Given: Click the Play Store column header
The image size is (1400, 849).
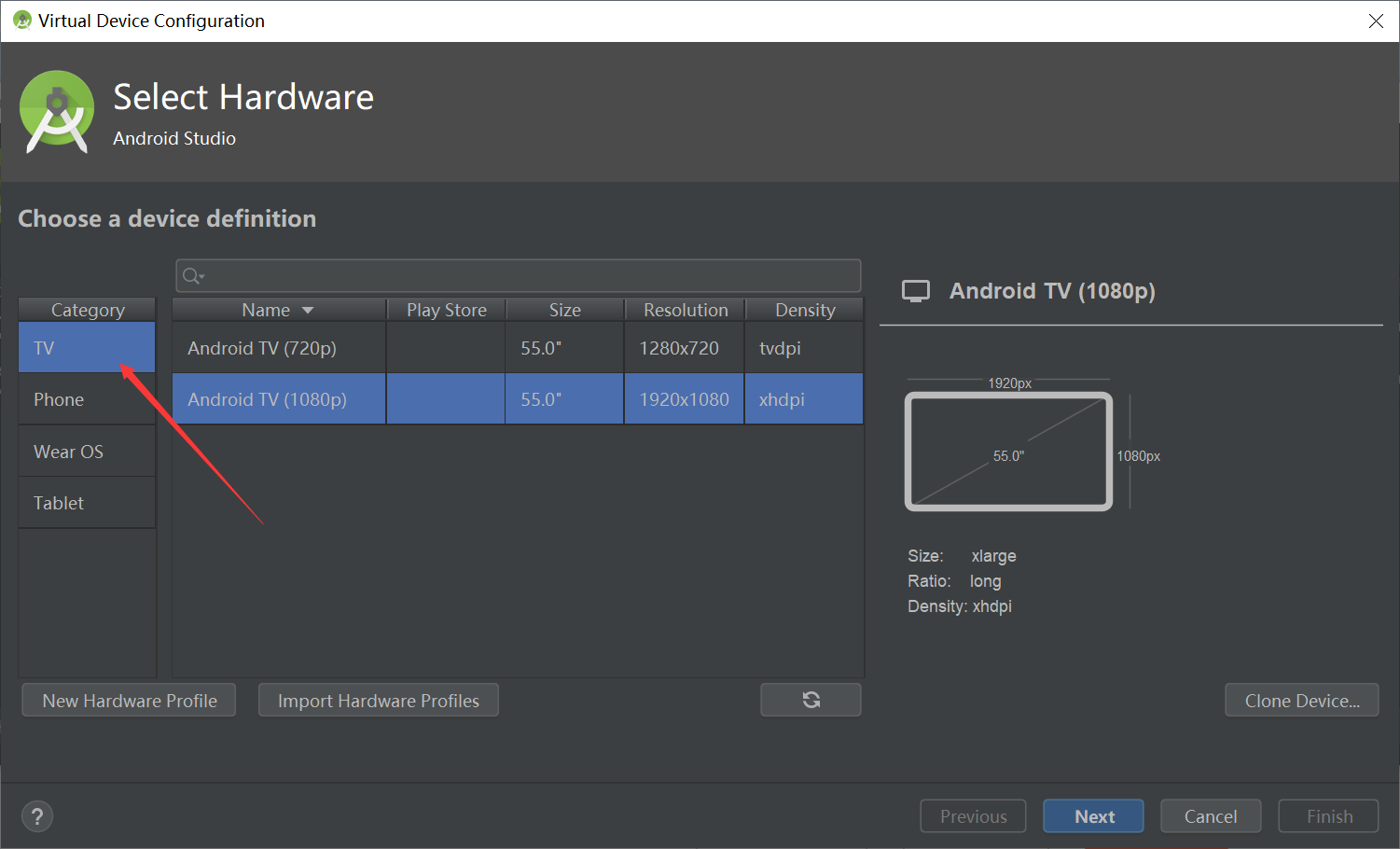Looking at the screenshot, I should tap(446, 310).
